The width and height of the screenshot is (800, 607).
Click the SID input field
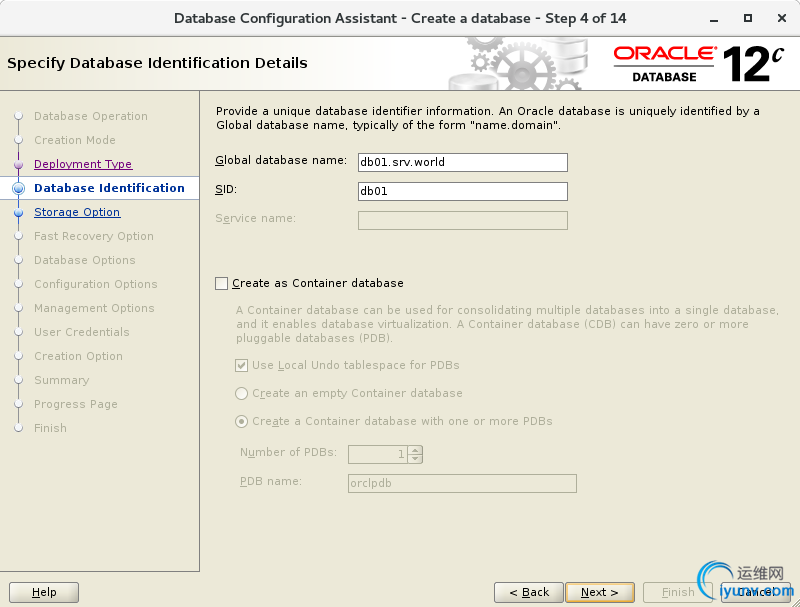point(463,191)
